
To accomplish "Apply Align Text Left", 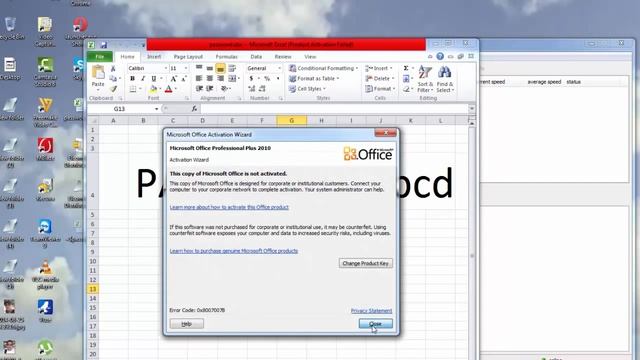I will tap(199, 78).
